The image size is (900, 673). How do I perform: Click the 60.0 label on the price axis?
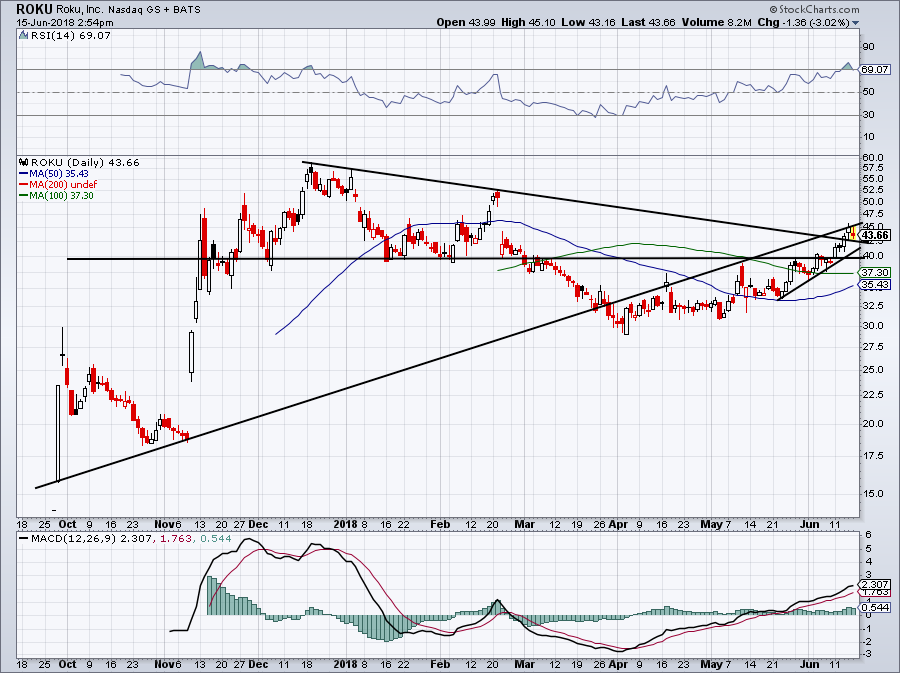[873, 158]
